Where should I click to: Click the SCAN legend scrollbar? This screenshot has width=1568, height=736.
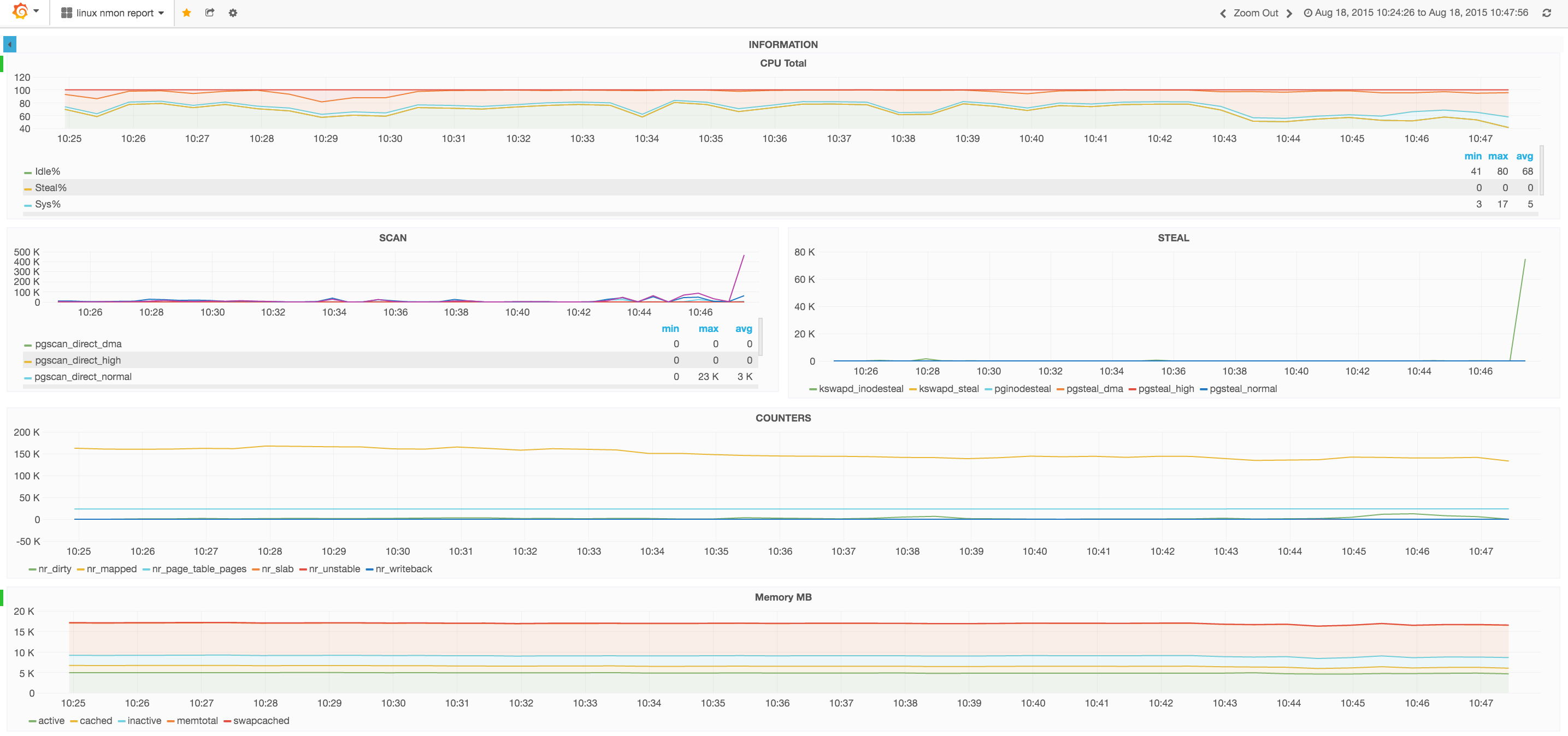[761, 337]
